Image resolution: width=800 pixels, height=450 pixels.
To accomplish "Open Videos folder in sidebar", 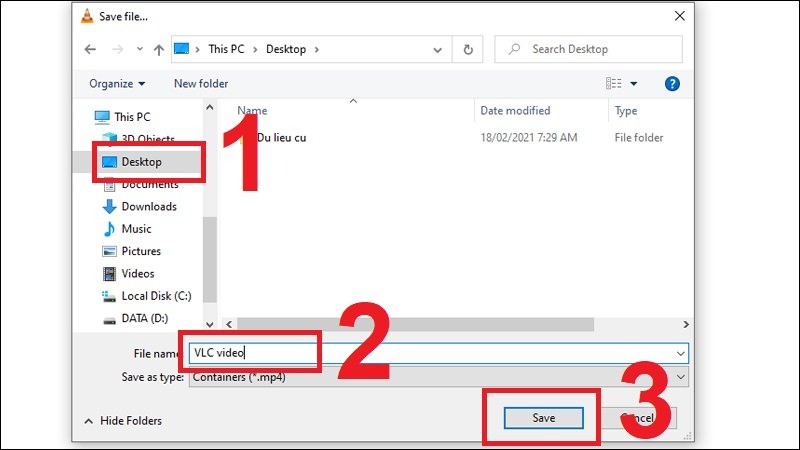I will (x=138, y=274).
